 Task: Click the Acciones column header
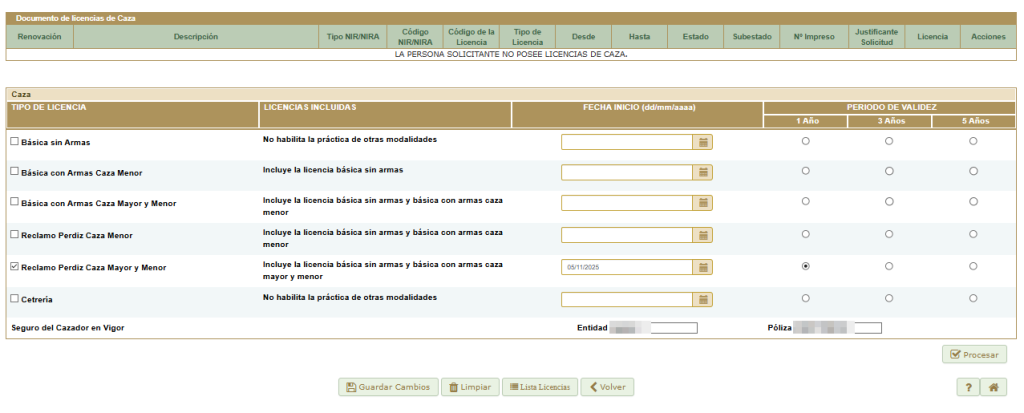pyautogui.click(x=988, y=37)
